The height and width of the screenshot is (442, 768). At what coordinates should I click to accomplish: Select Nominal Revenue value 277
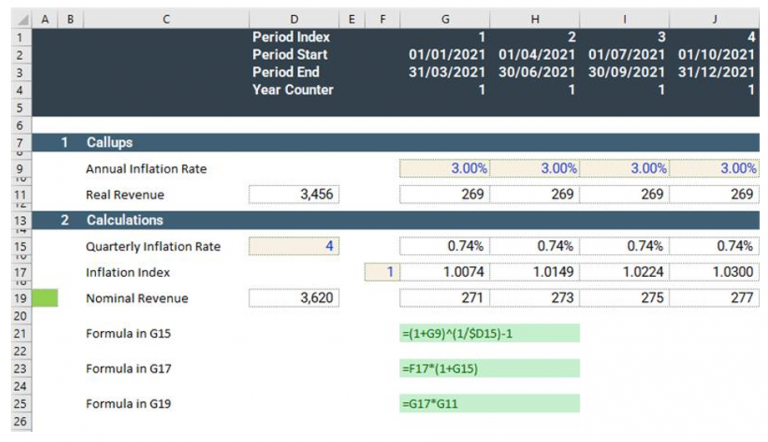pos(715,298)
